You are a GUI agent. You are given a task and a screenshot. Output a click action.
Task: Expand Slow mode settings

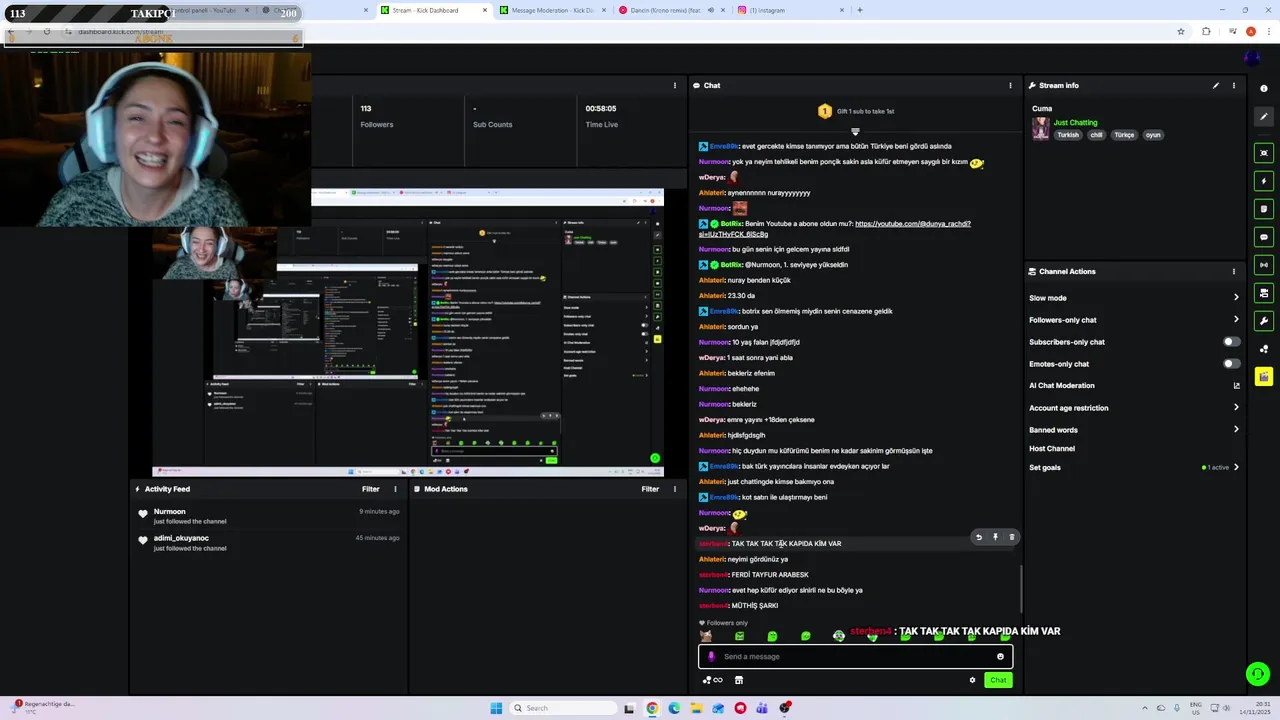click(x=1236, y=298)
